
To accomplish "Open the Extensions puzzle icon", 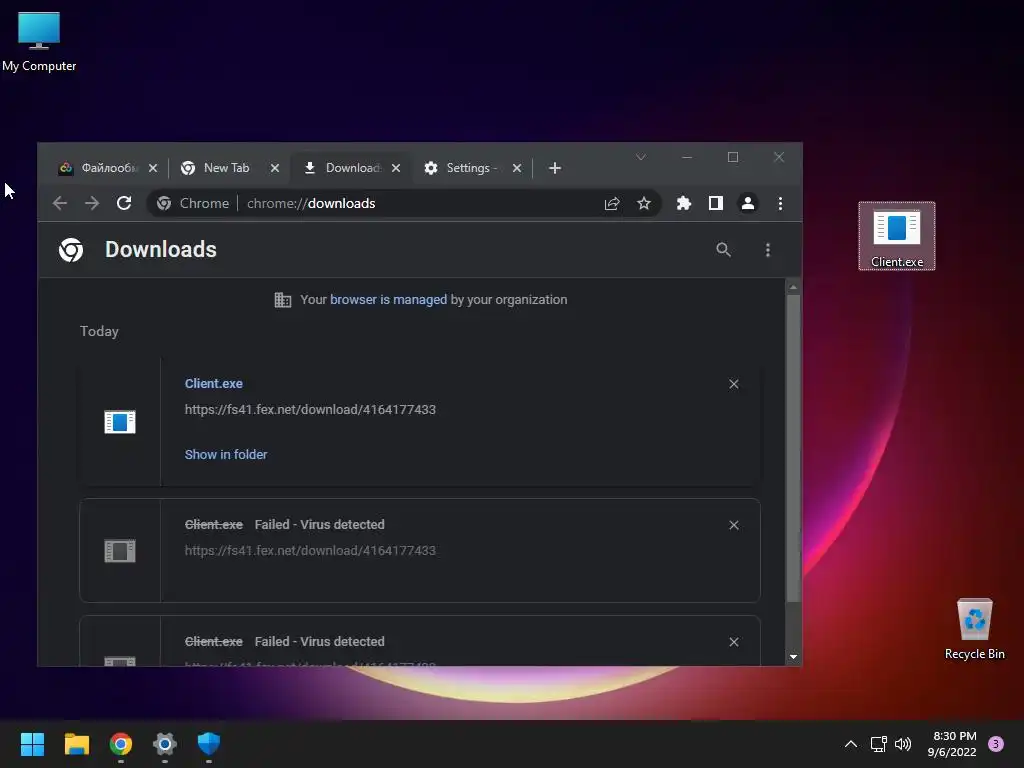I will pos(684,203).
